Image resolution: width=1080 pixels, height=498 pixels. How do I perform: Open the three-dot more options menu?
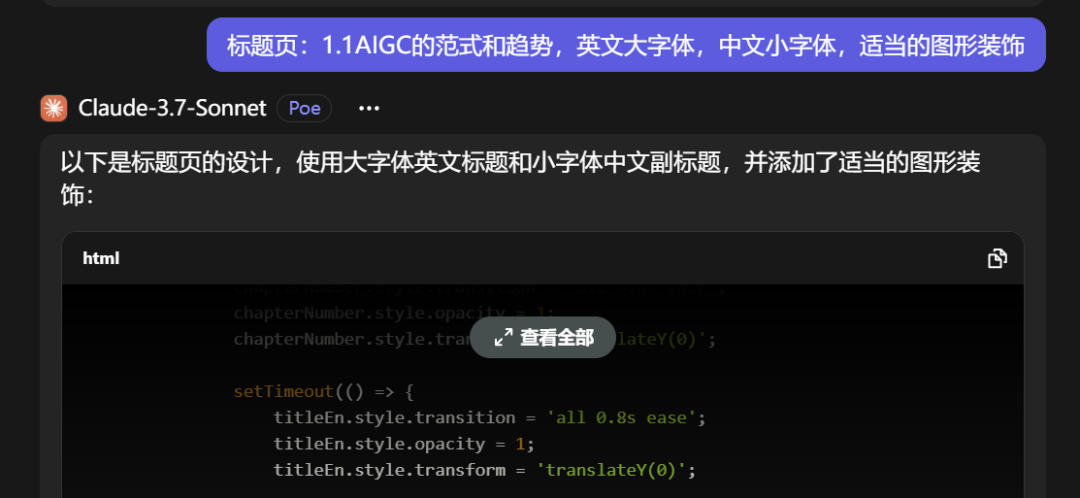369,108
